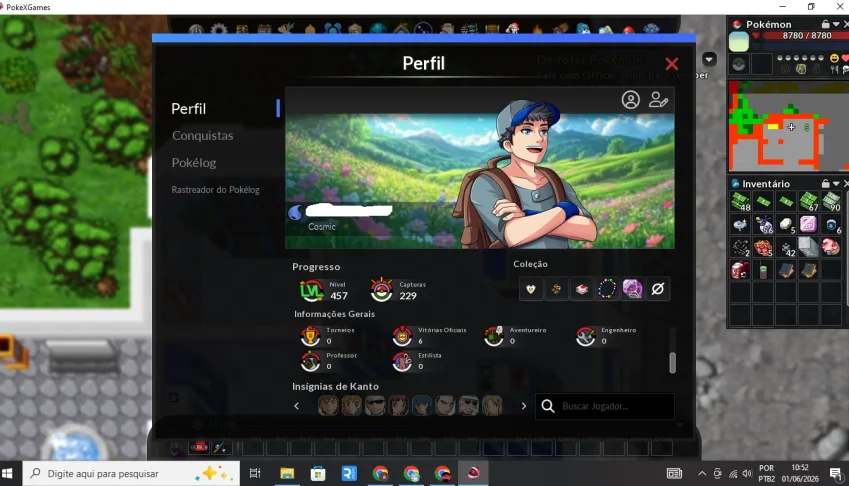The height and width of the screenshot is (486, 849).
Task: Click the sunglasses gym leader badge
Action: click(x=375, y=405)
